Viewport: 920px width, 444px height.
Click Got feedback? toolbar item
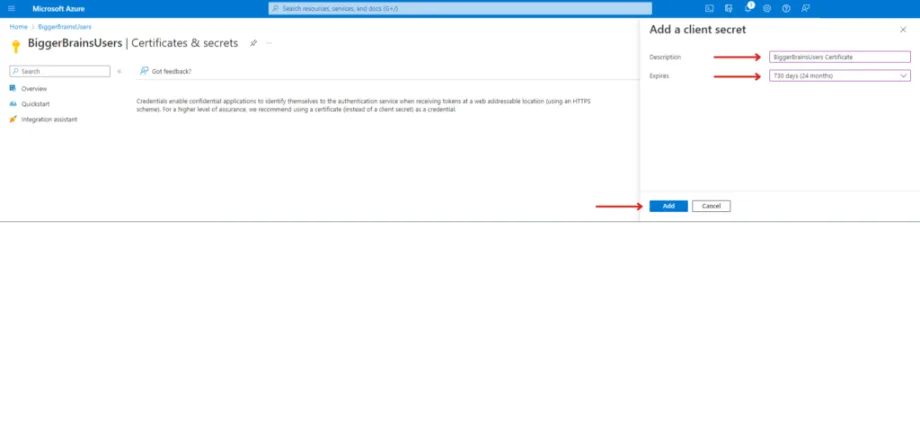(x=165, y=71)
